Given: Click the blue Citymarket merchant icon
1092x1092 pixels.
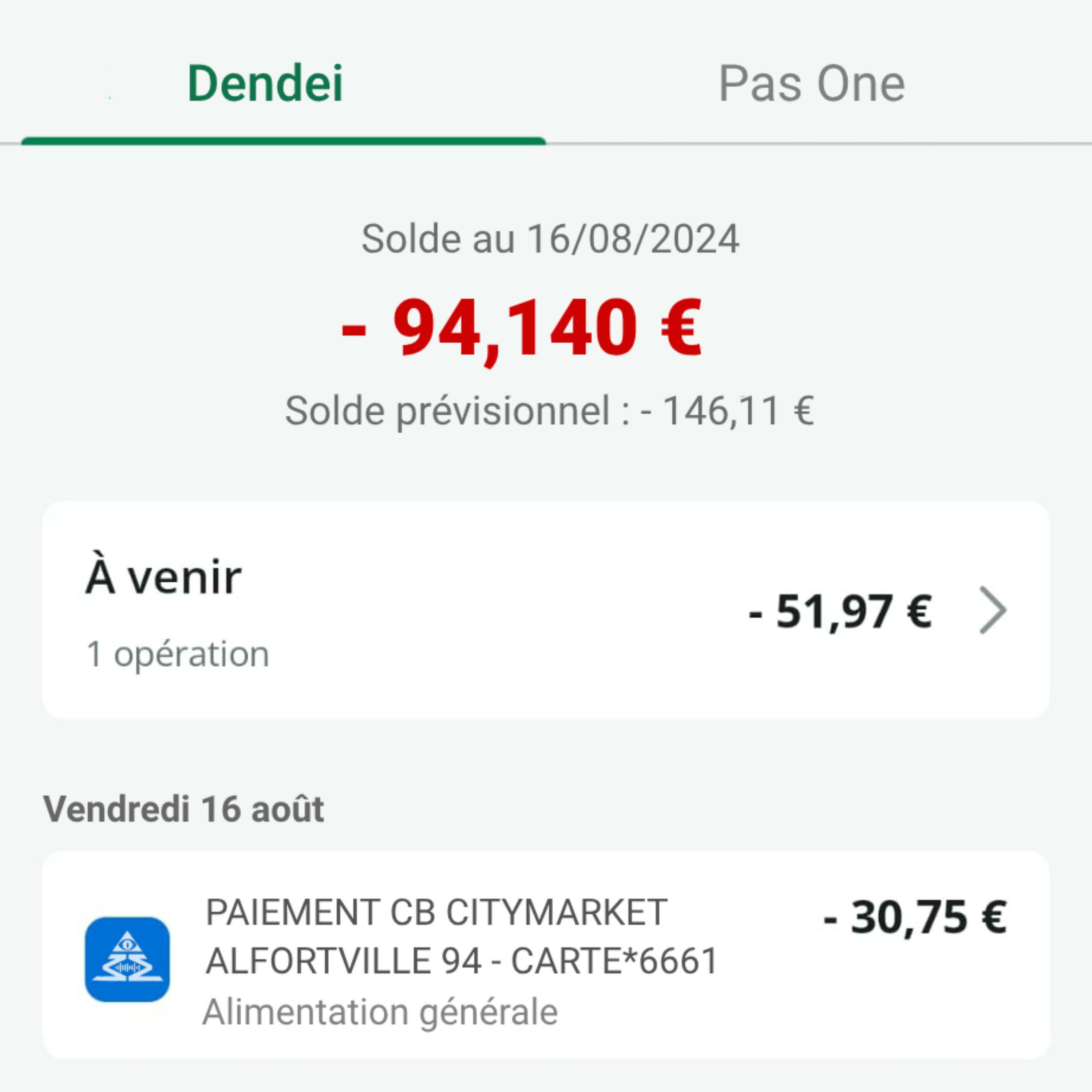Looking at the screenshot, I should (x=127, y=959).
